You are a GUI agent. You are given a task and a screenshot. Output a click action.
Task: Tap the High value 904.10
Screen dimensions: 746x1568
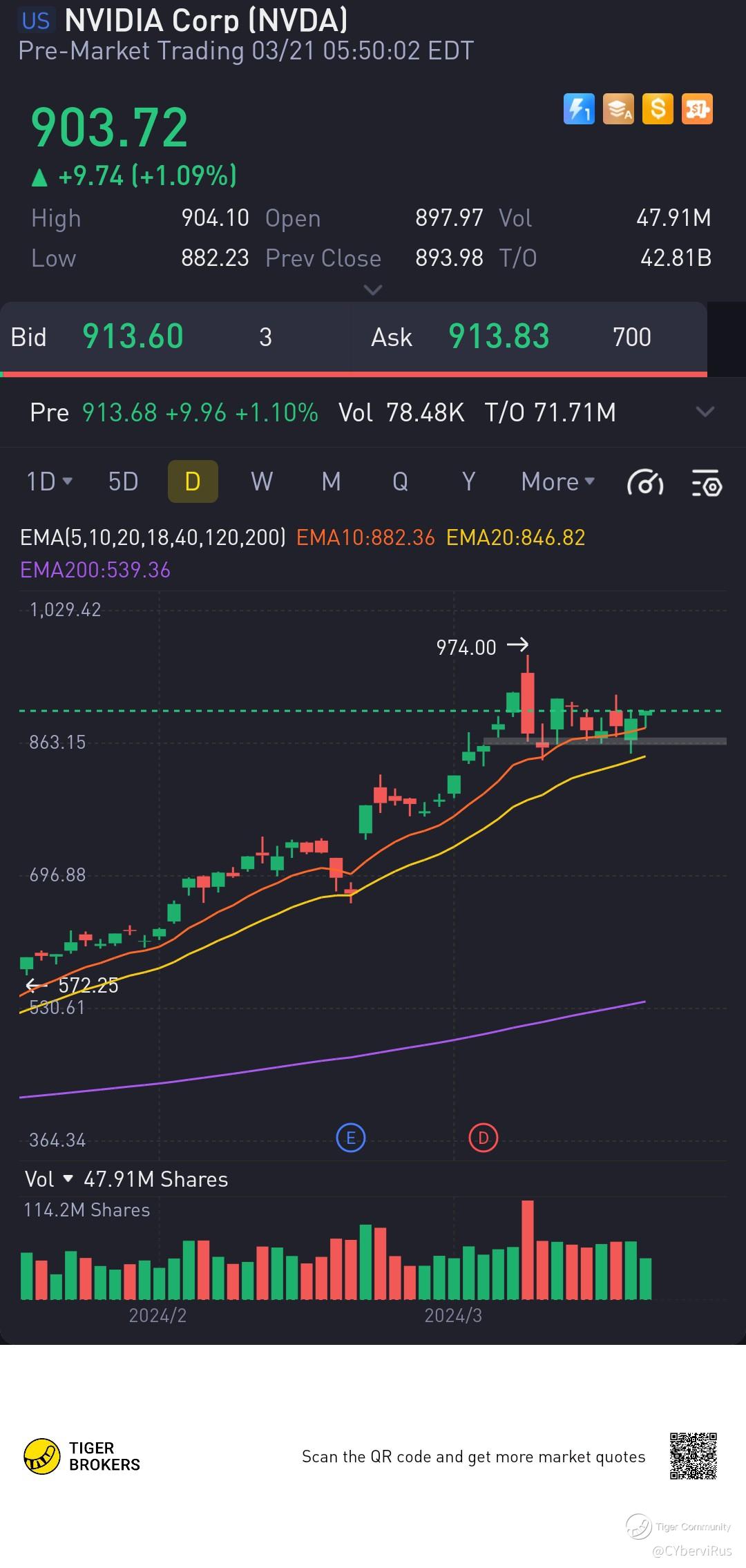pyautogui.click(x=215, y=218)
